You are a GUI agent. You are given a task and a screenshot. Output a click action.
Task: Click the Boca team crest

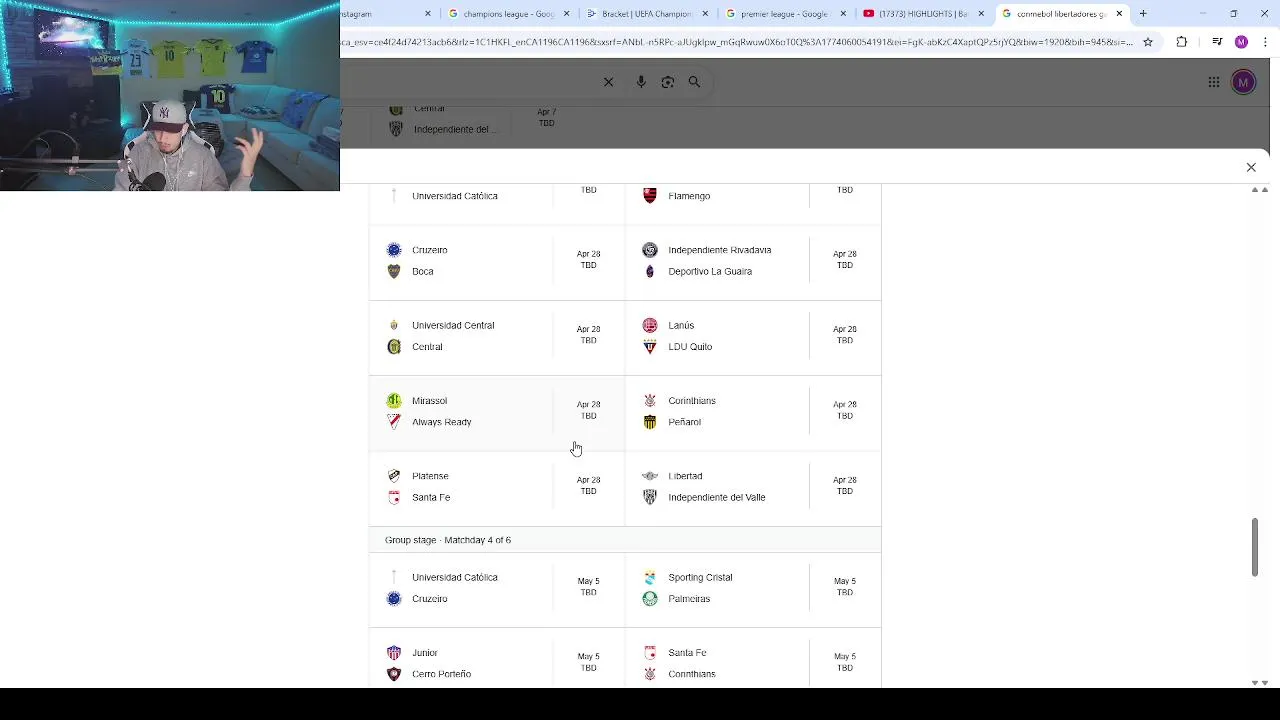point(394,271)
